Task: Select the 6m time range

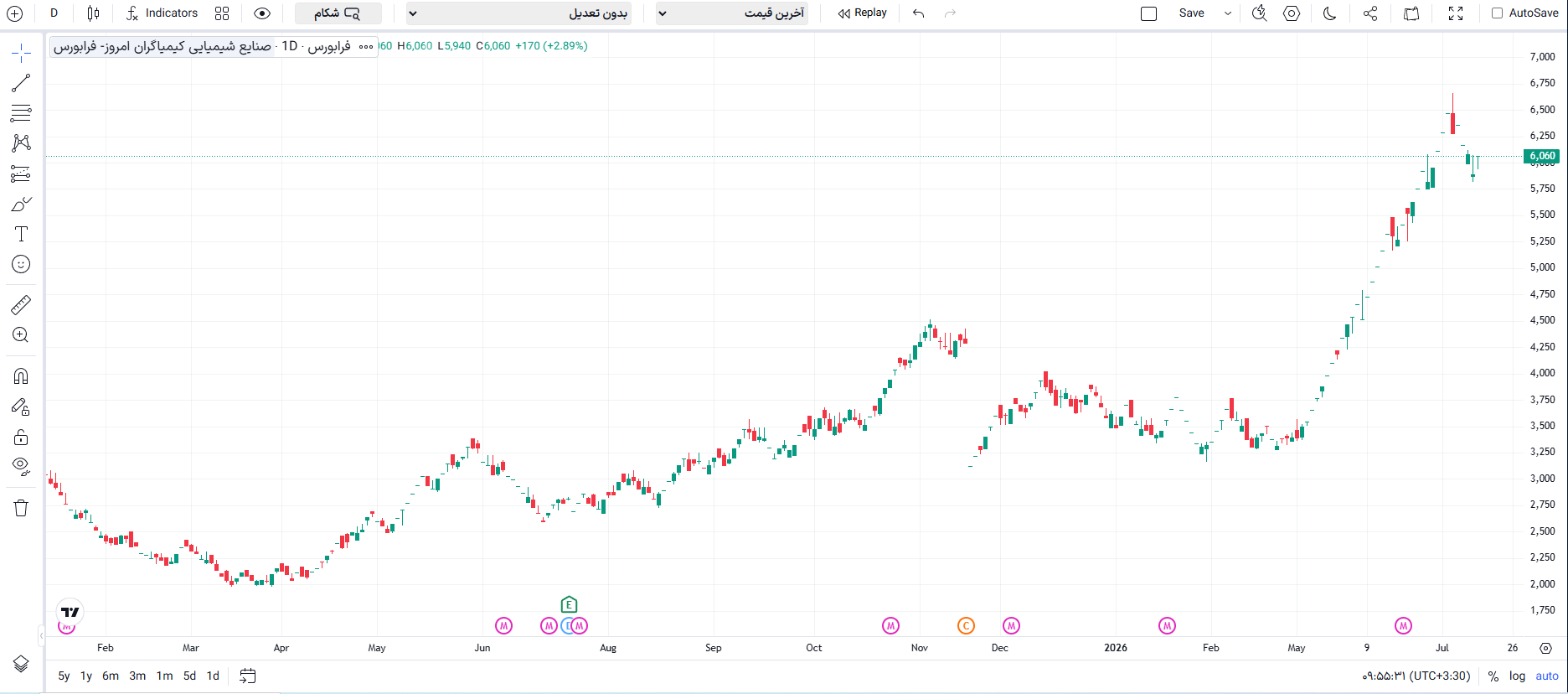Action: coord(111,676)
